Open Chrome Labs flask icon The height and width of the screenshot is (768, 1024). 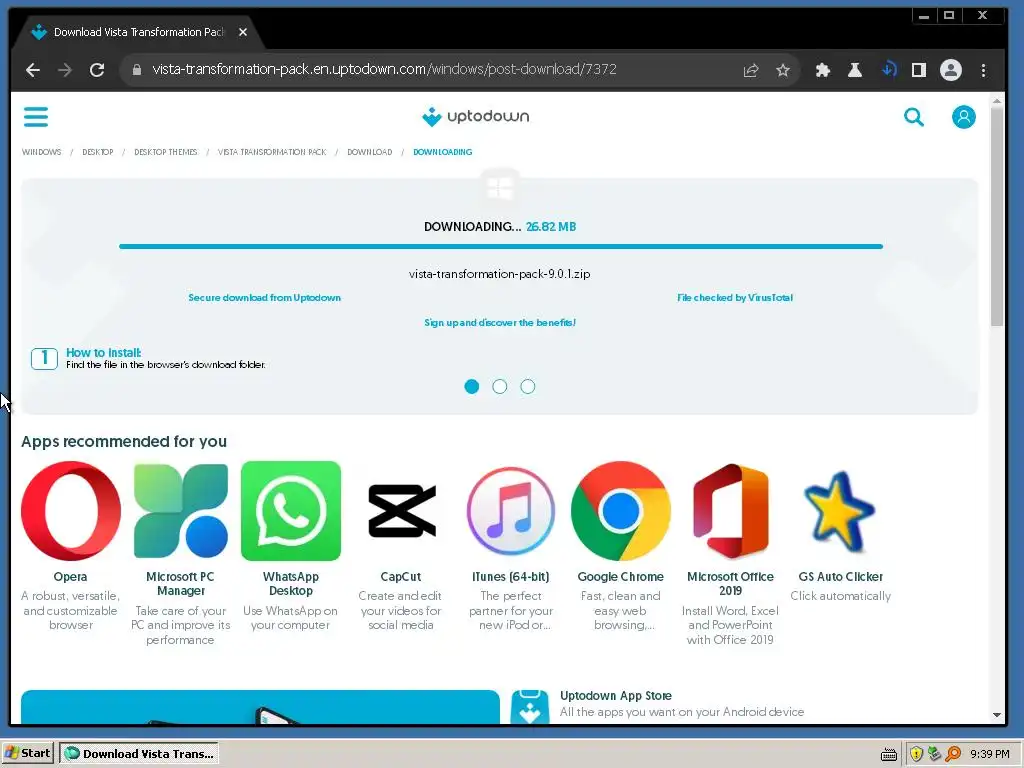pyautogui.click(x=854, y=70)
